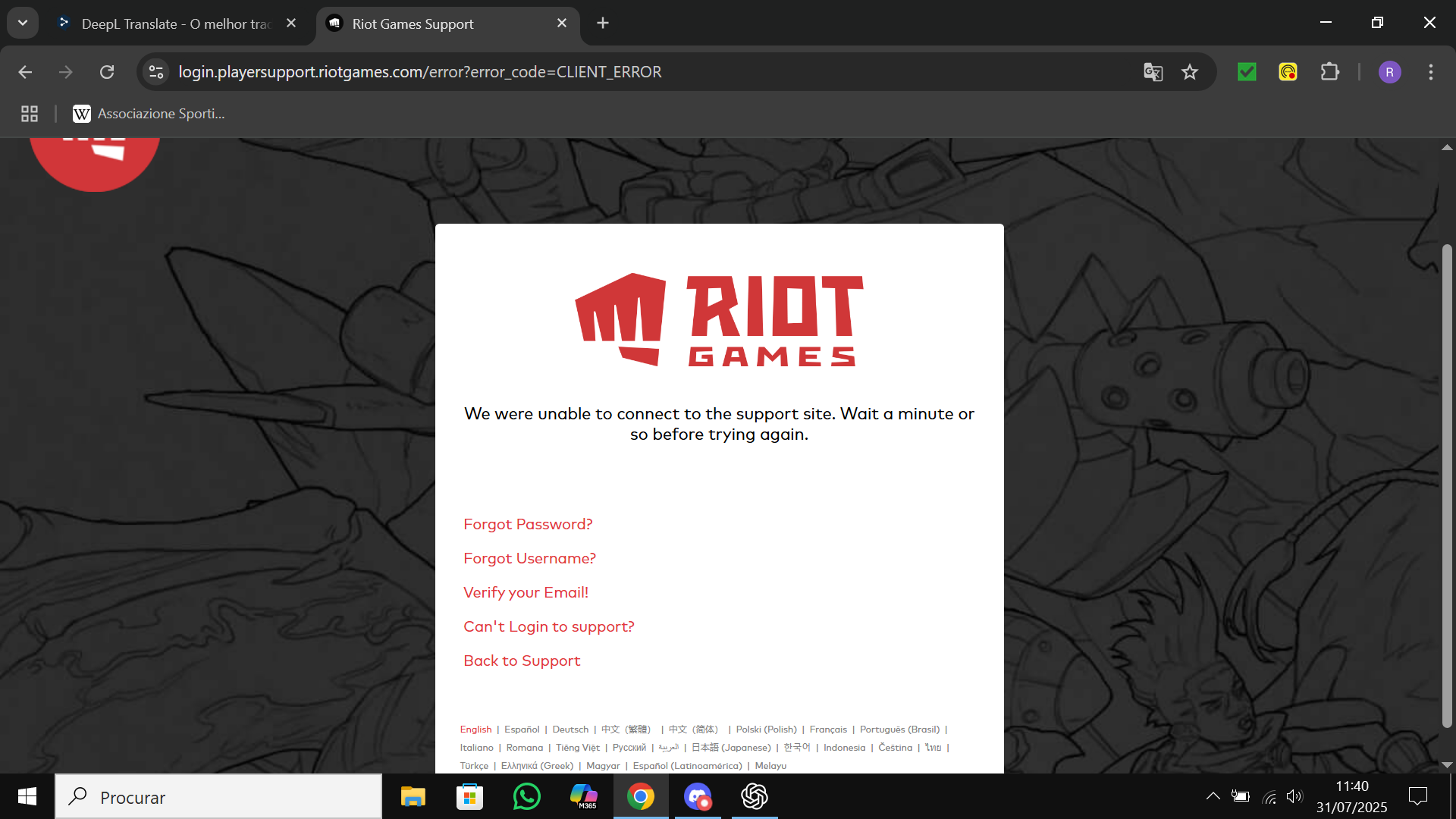This screenshot has height=819, width=1456.
Task: Switch language to Ελληνικά (Greek)
Action: click(537, 766)
